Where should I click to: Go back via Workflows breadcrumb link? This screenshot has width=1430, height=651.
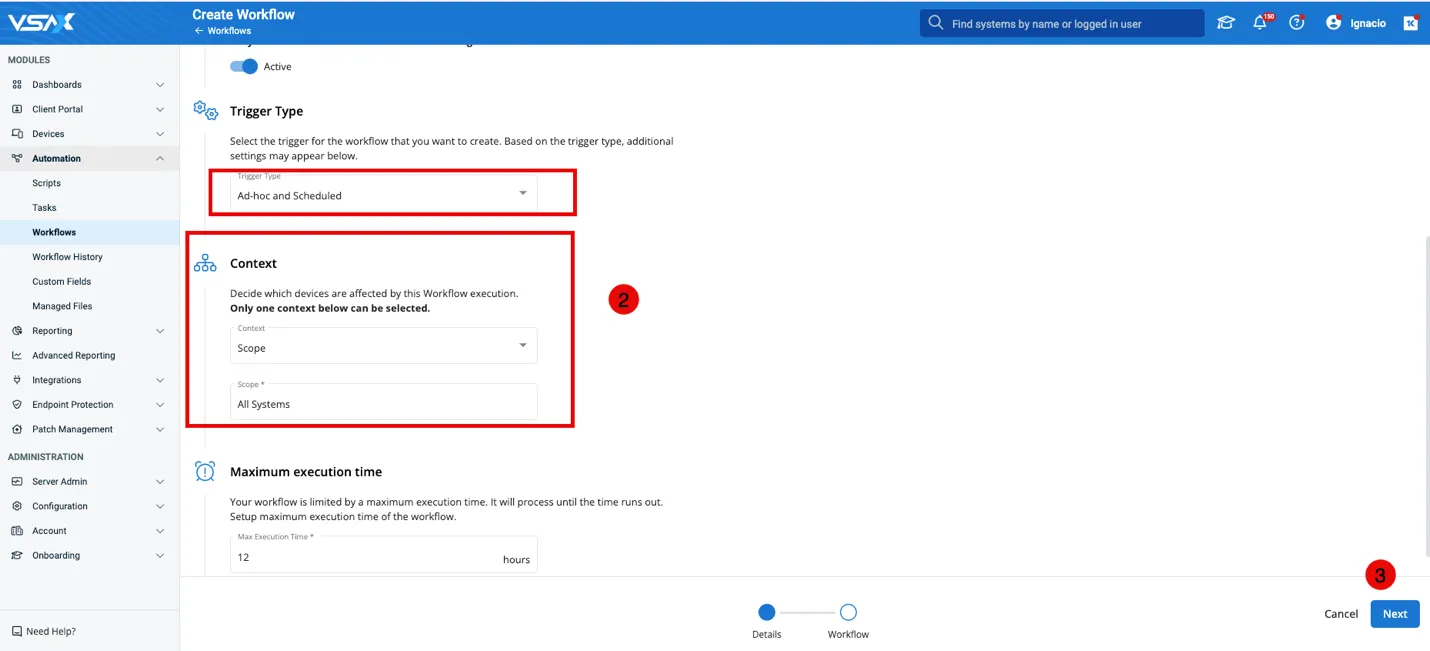click(228, 31)
